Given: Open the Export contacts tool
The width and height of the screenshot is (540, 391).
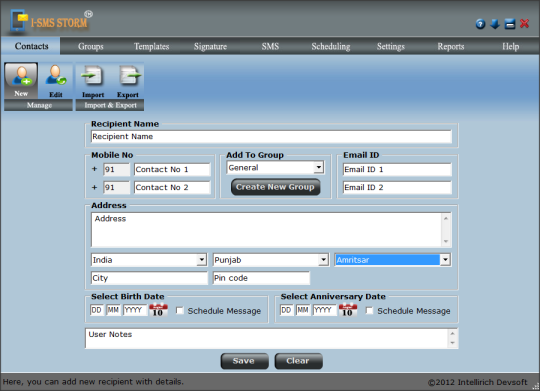Looking at the screenshot, I should click(x=128, y=81).
